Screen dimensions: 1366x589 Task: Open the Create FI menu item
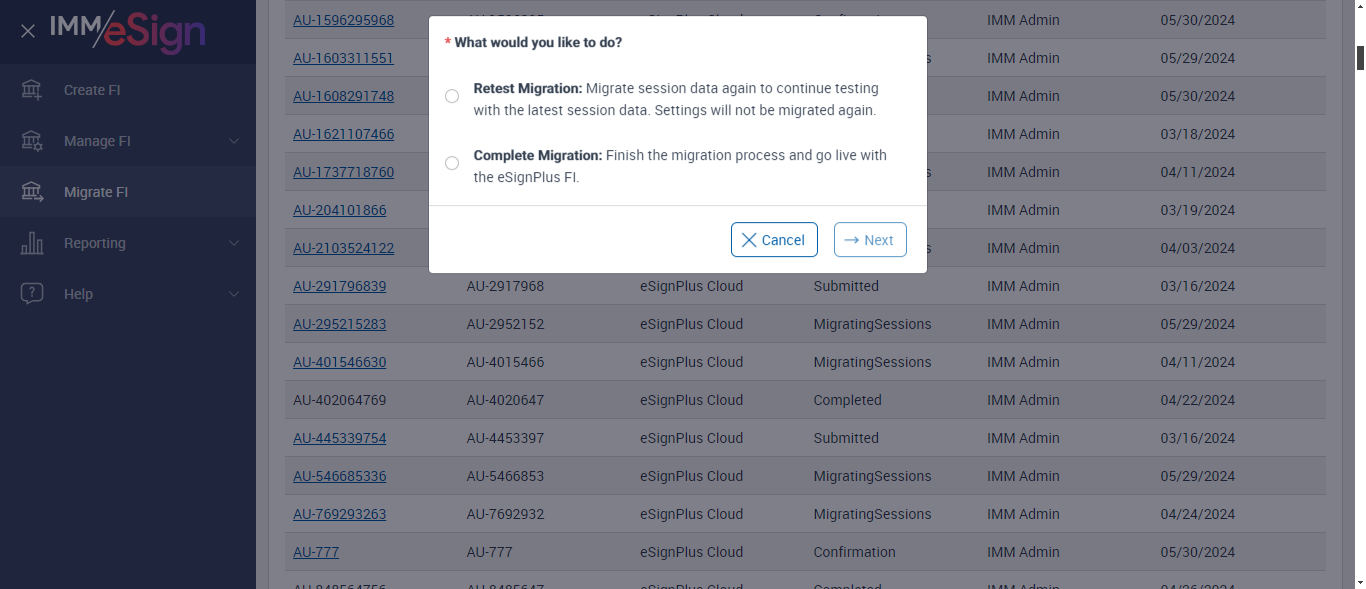click(92, 90)
